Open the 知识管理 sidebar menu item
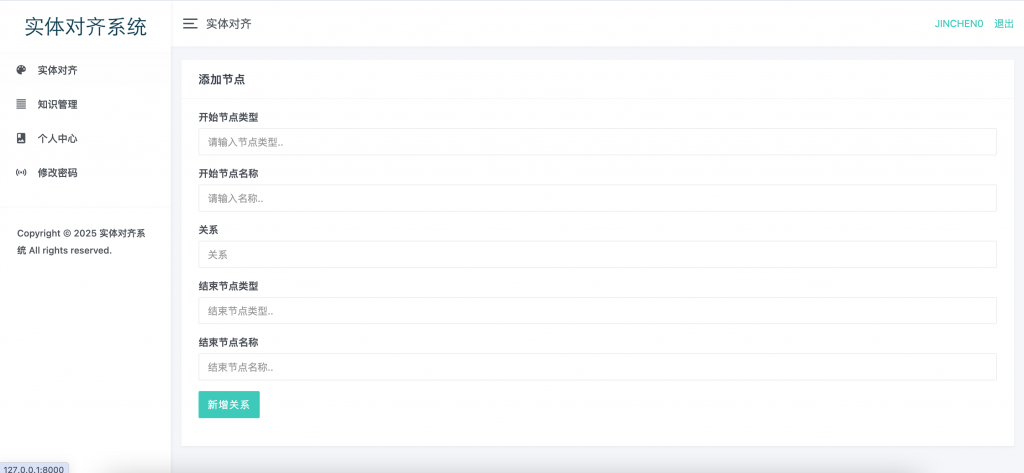The width and height of the screenshot is (1024, 473). (x=86, y=104)
